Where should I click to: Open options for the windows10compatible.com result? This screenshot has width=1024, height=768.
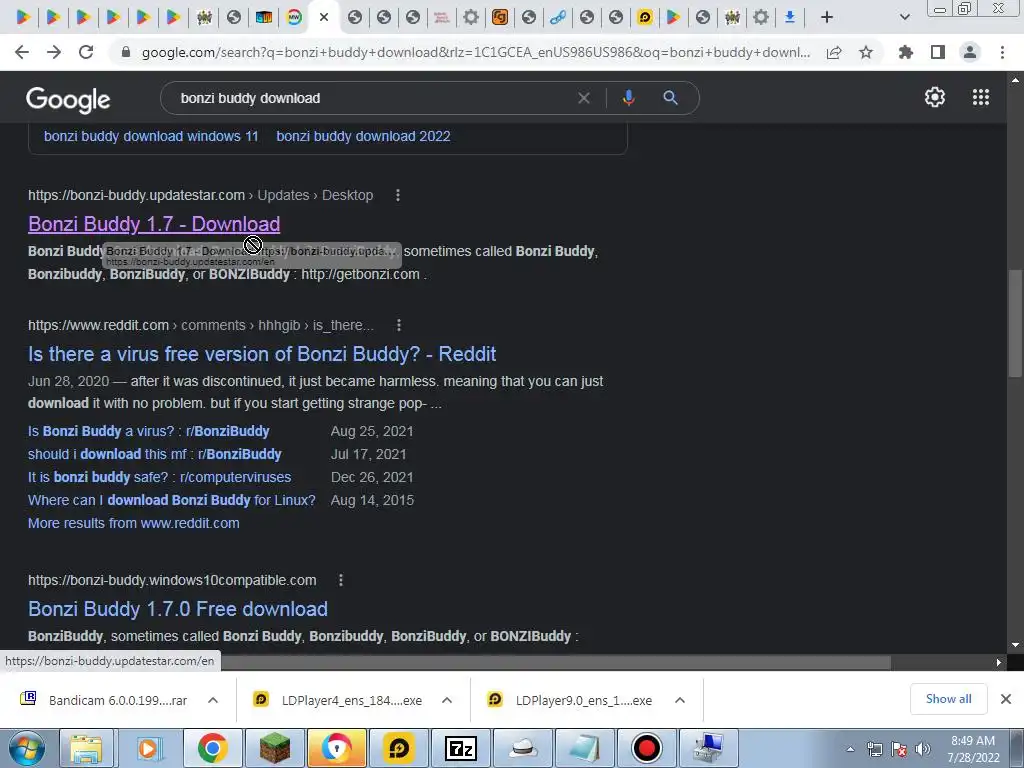pyautogui.click(x=341, y=580)
